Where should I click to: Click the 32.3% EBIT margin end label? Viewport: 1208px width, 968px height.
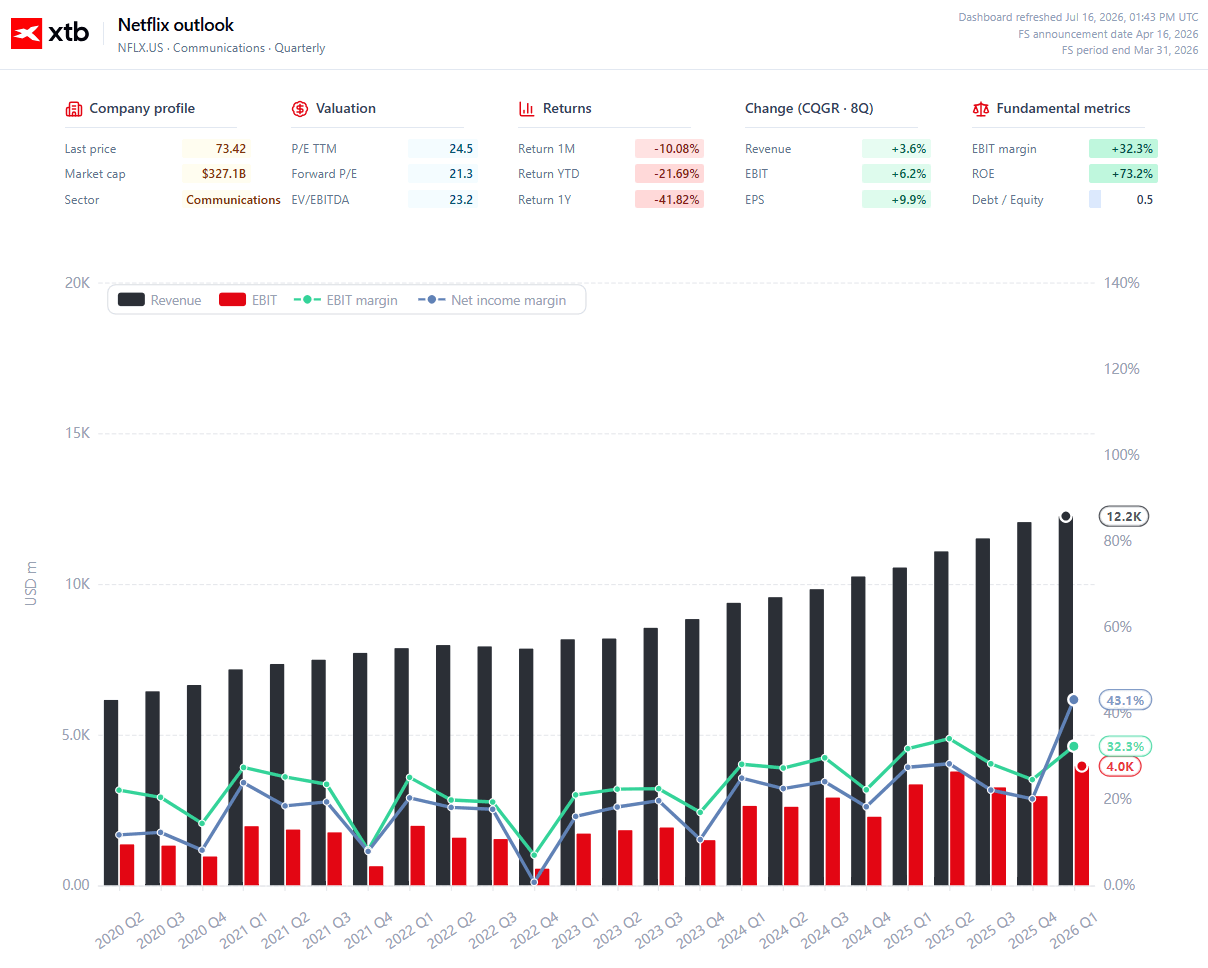point(1126,746)
